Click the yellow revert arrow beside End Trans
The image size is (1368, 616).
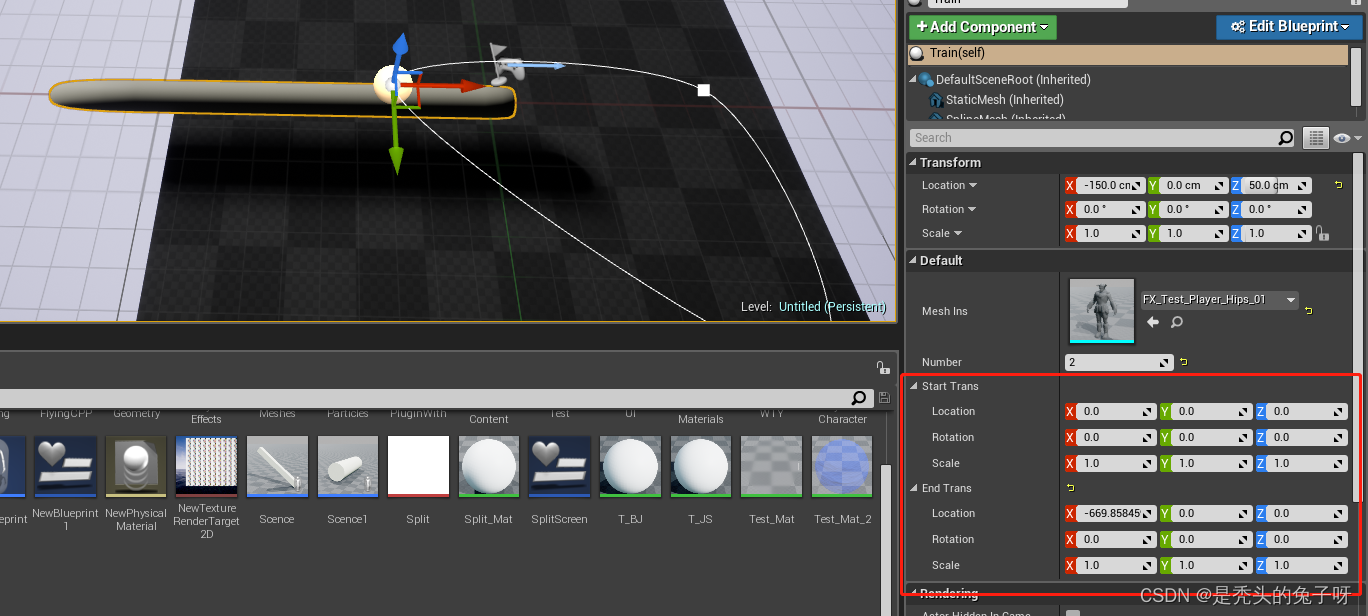click(1072, 487)
